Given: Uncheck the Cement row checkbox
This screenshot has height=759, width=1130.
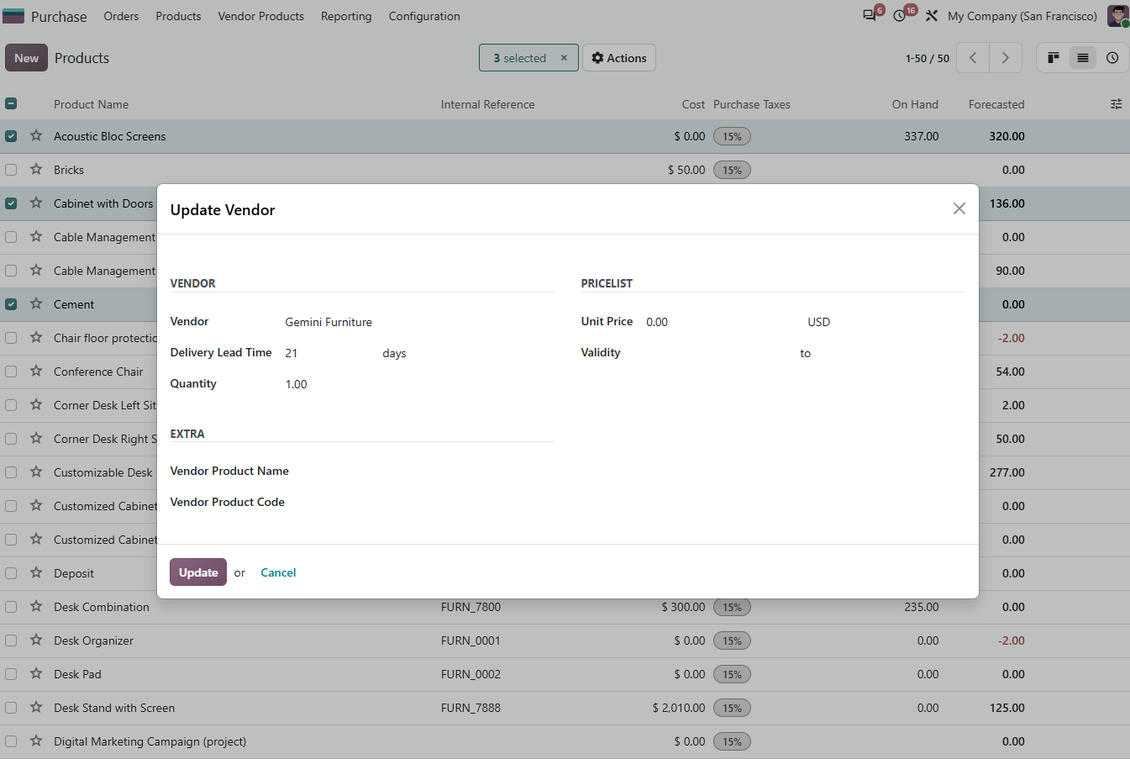Looking at the screenshot, I should point(11,304).
